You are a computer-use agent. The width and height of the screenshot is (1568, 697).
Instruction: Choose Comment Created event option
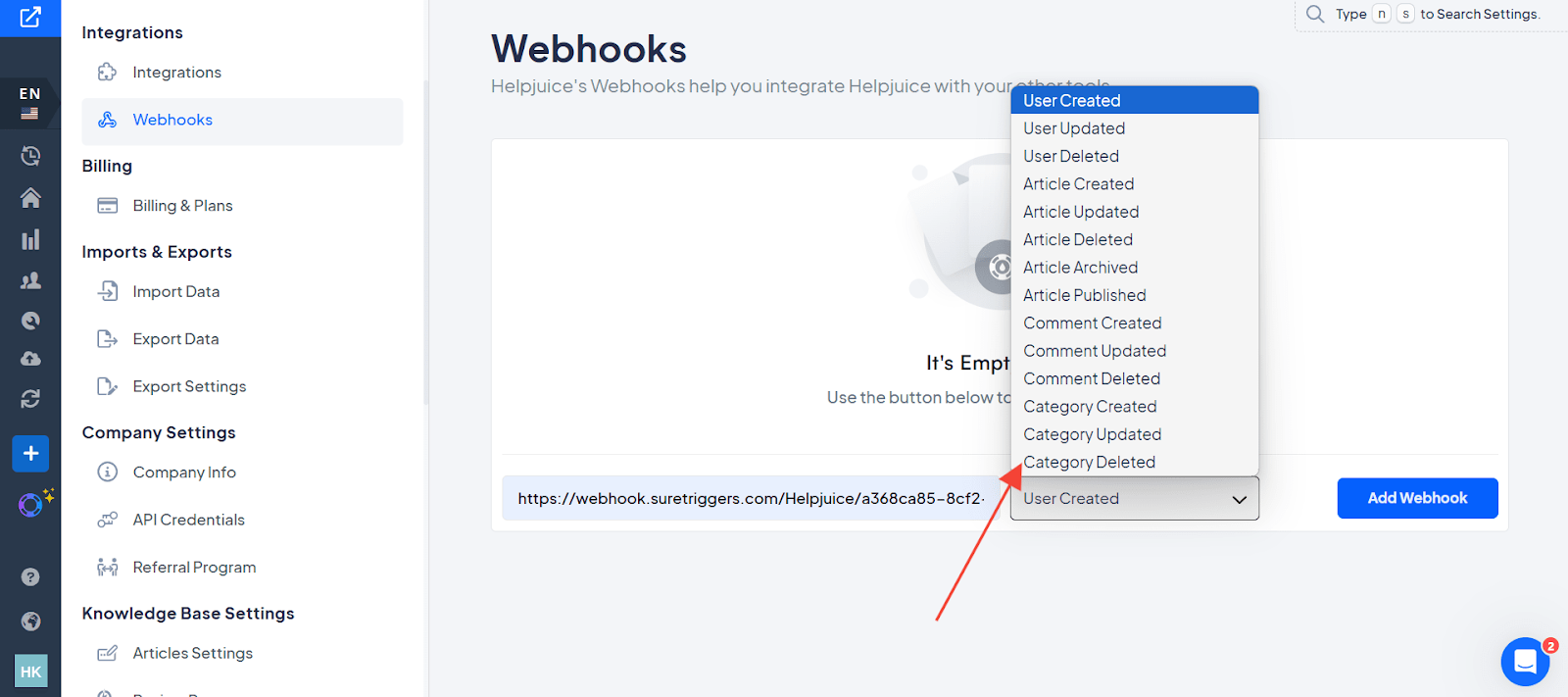[1135, 324]
